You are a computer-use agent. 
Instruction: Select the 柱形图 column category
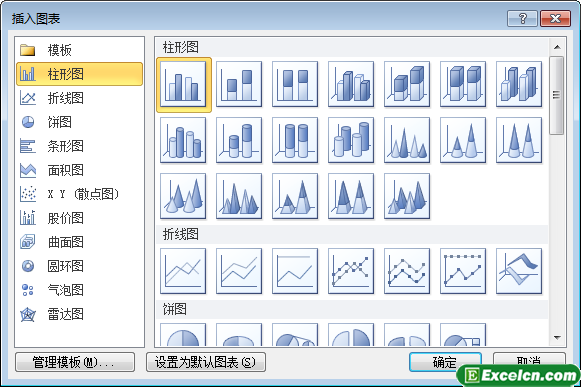click(x=80, y=74)
